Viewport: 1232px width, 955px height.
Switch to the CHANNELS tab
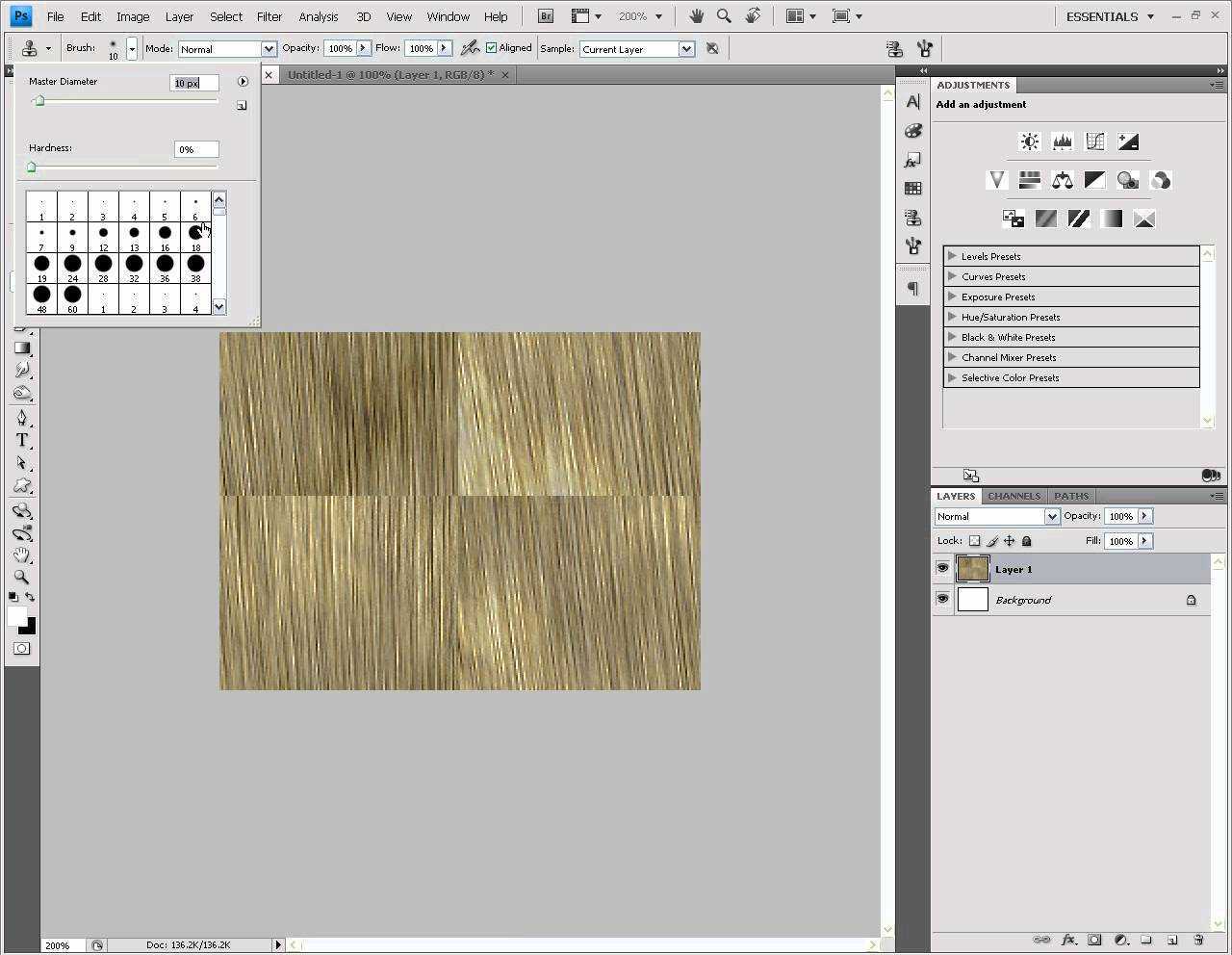click(1014, 496)
